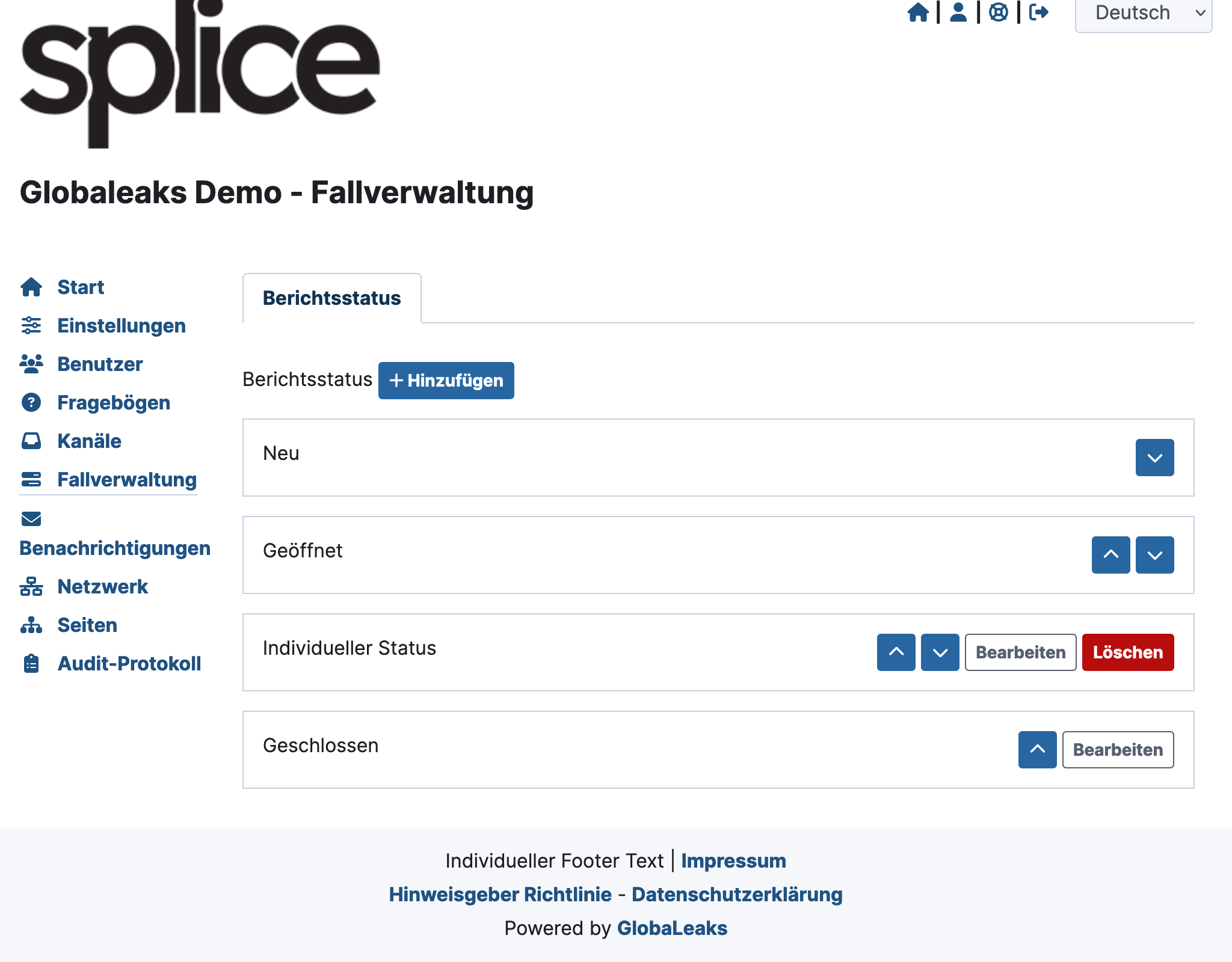Image resolution: width=1232 pixels, height=962 pixels.
Task: Click inbox icon beside Kanäle
Action: click(x=31, y=441)
